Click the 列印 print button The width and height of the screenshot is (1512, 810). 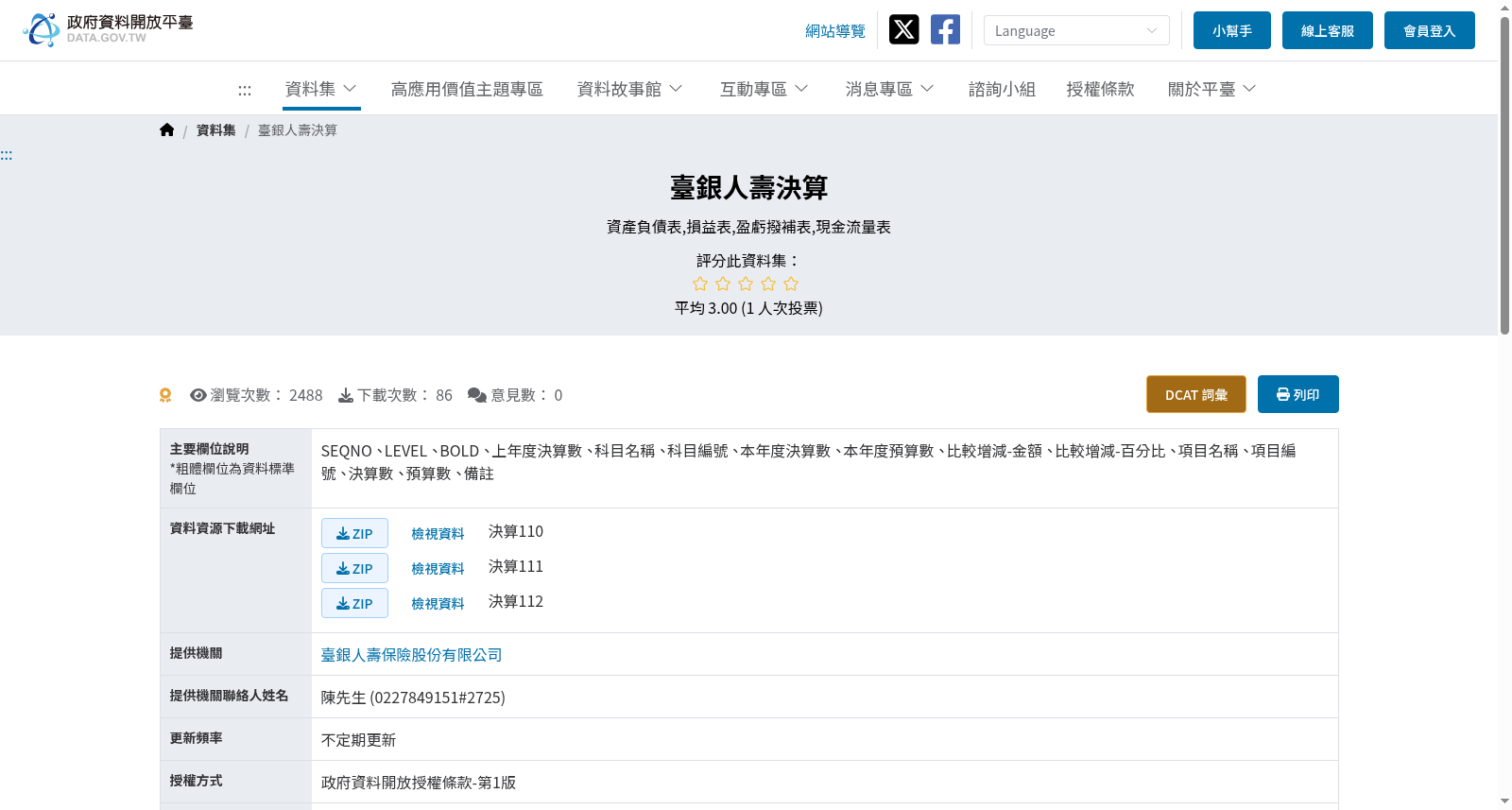[x=1298, y=394]
